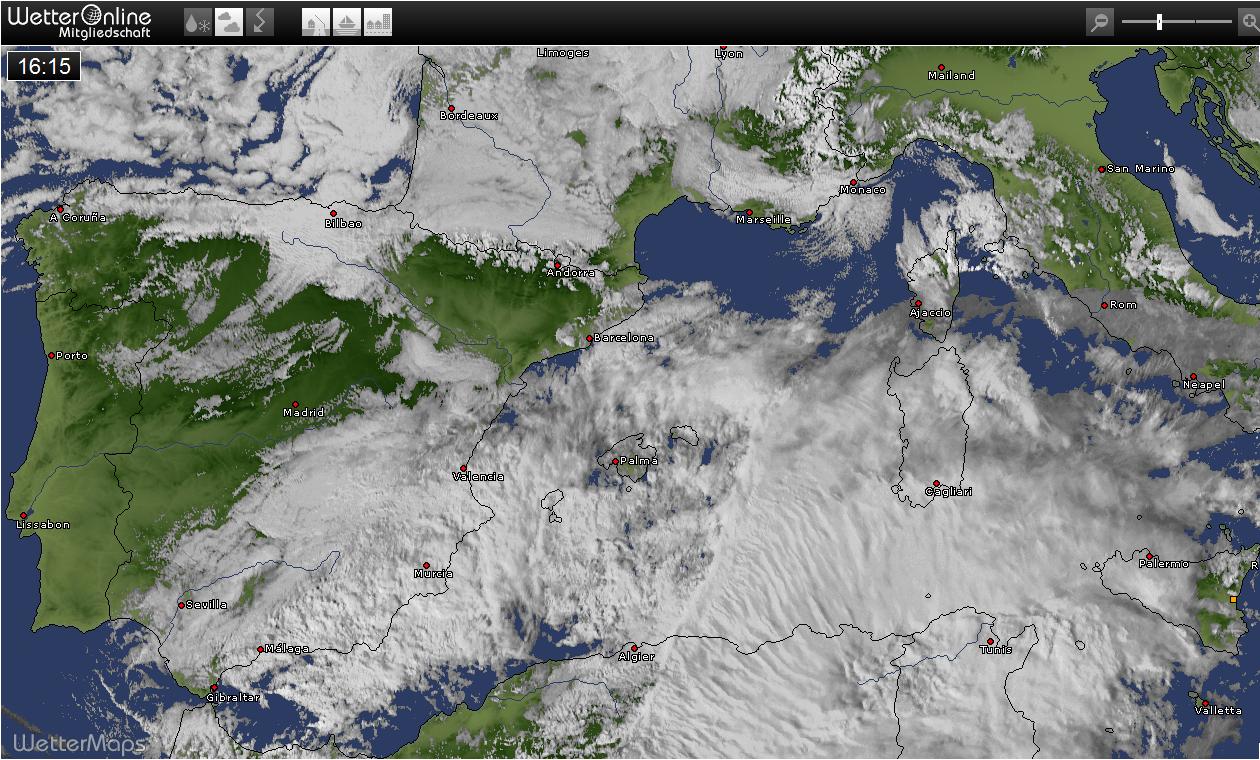This screenshot has width=1260, height=760.
Task: Select the Limoges city label
Action: [x=563, y=52]
